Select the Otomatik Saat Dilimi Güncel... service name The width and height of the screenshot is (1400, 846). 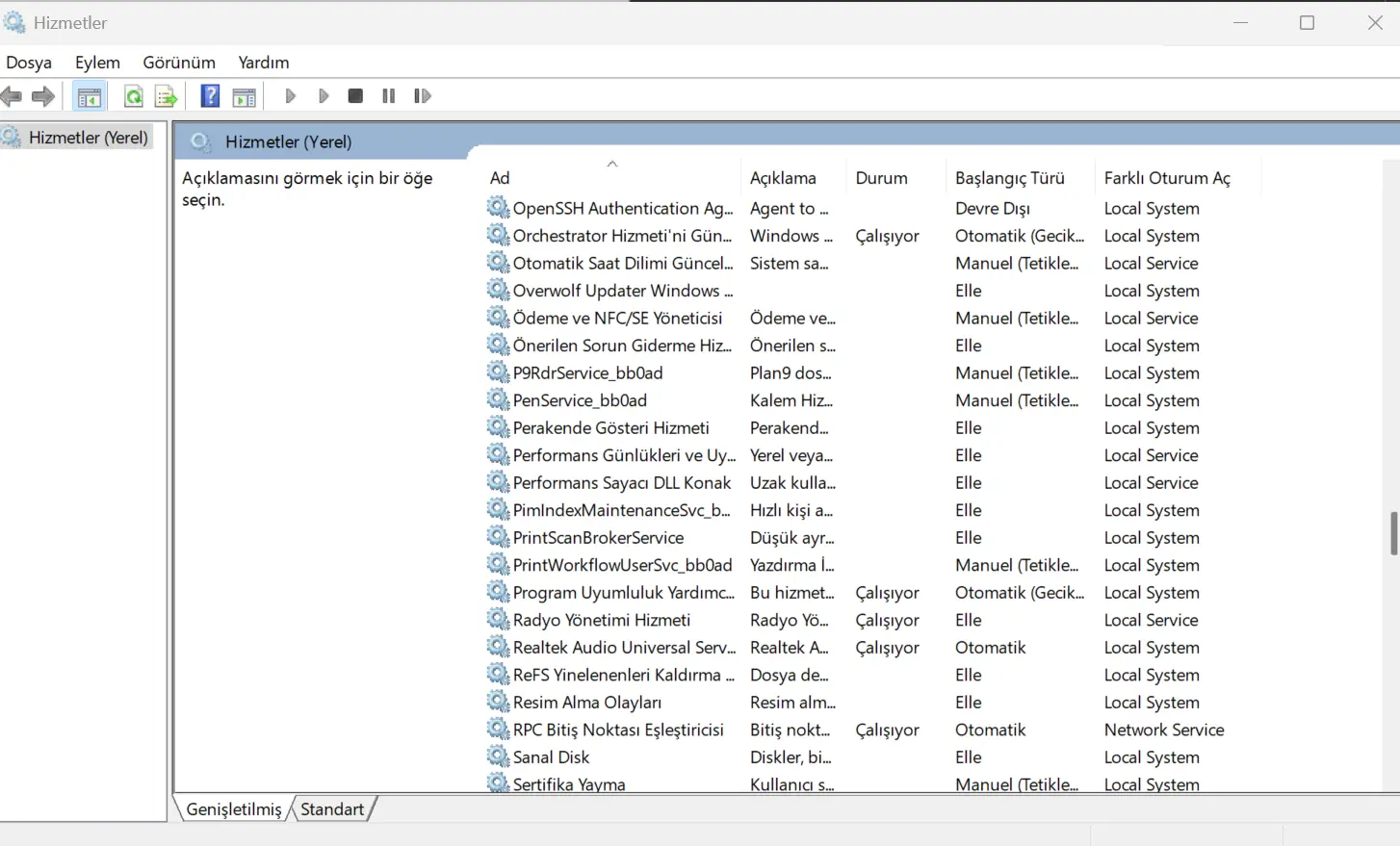(622, 263)
